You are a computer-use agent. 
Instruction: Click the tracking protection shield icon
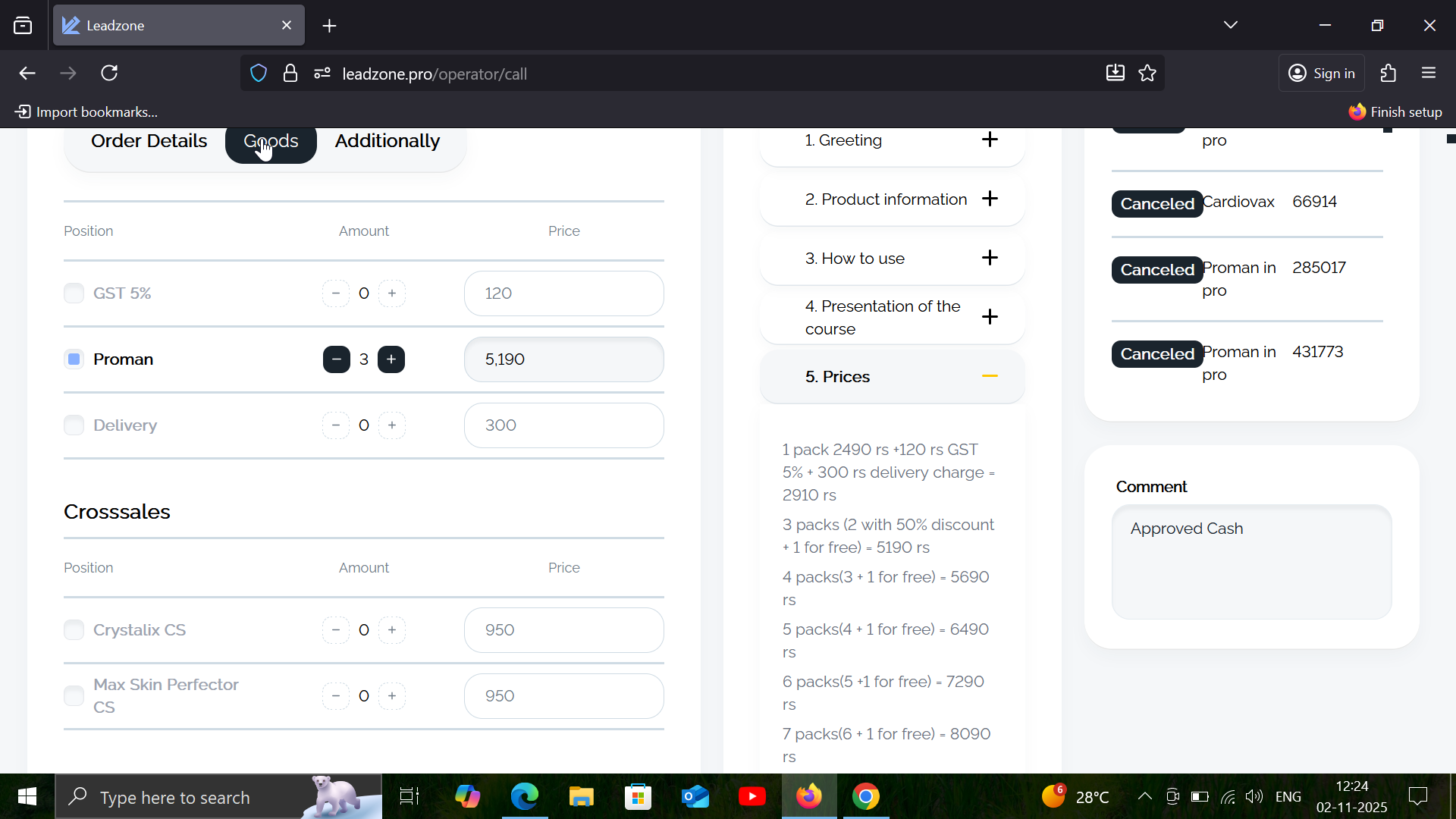pos(259,73)
